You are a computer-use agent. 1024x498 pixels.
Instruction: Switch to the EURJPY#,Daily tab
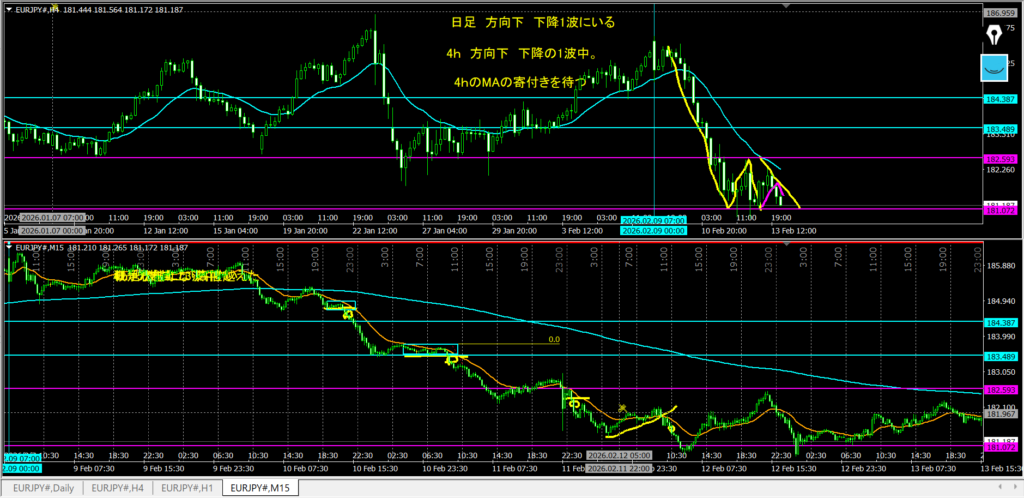[x=41, y=488]
